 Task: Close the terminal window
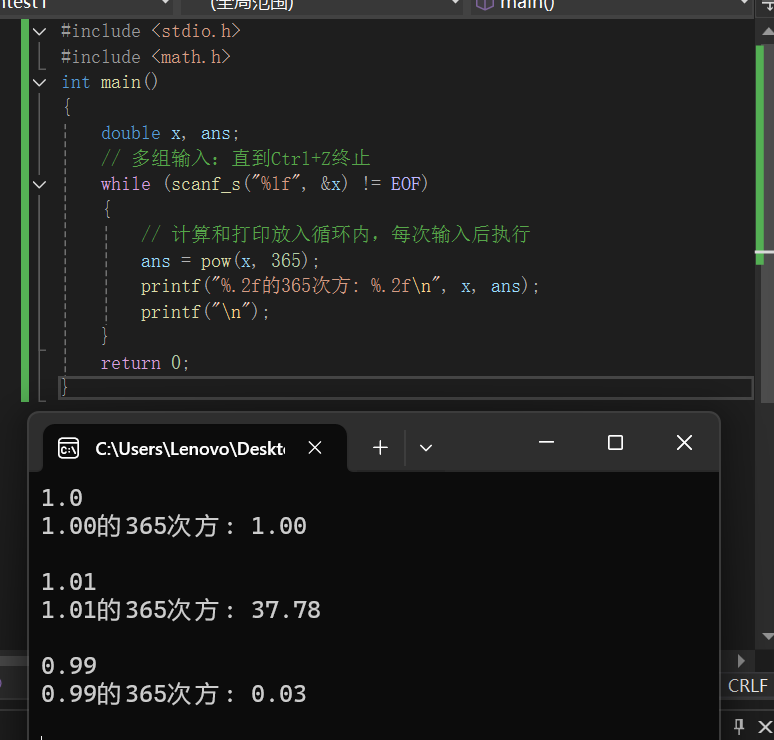[684, 442]
